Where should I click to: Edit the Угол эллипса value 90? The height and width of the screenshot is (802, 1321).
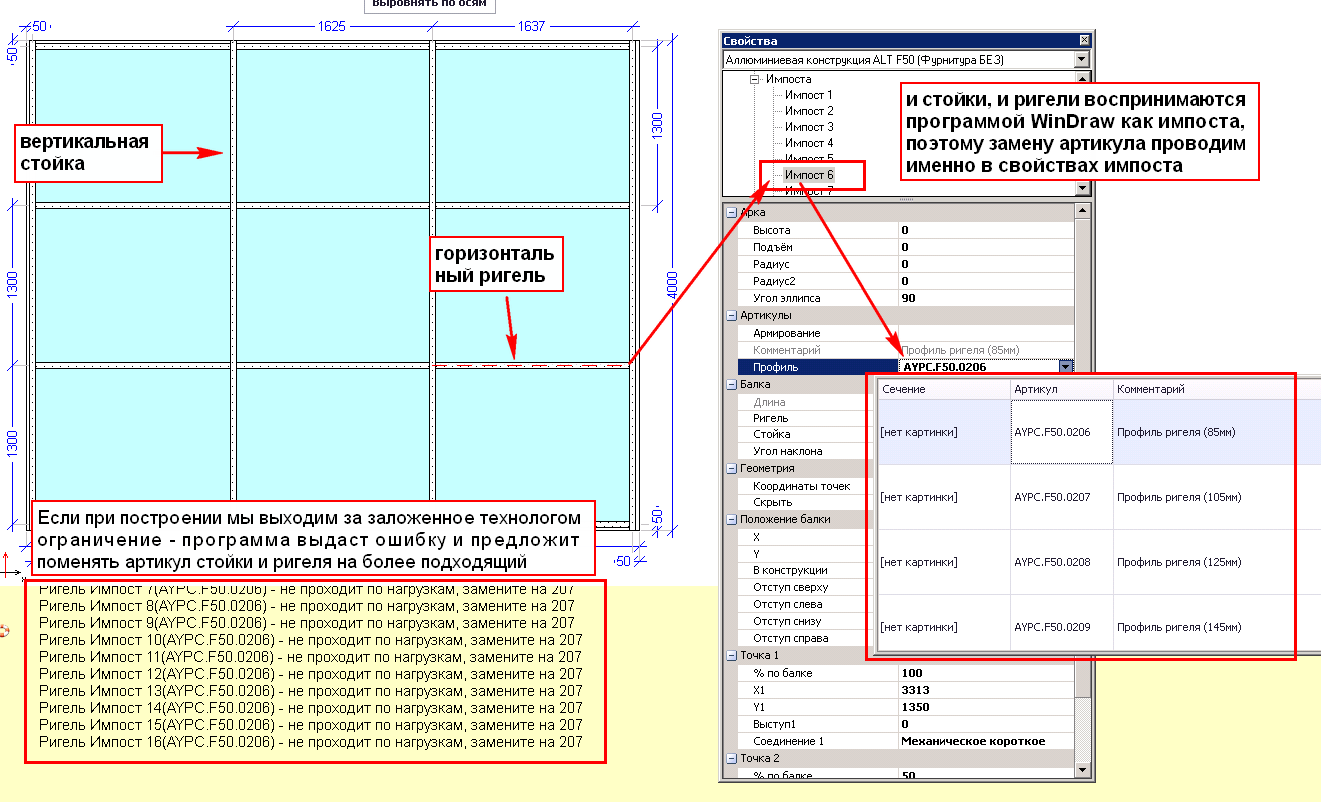[986, 298]
